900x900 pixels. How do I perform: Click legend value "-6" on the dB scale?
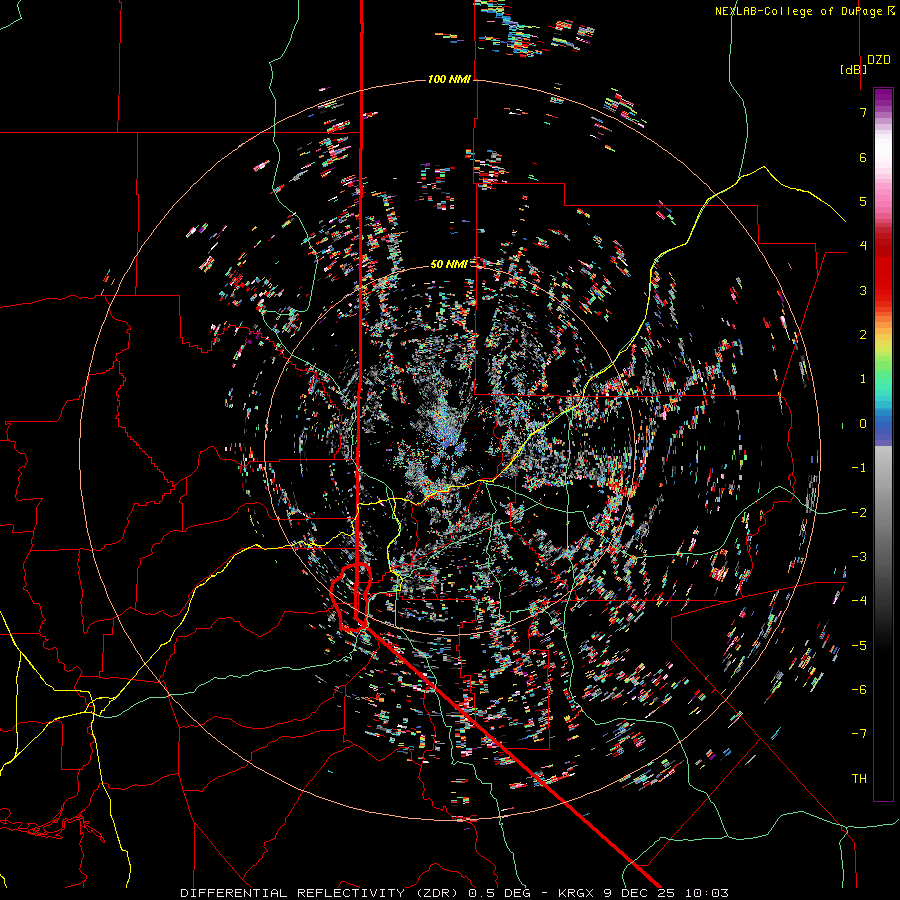[859, 690]
